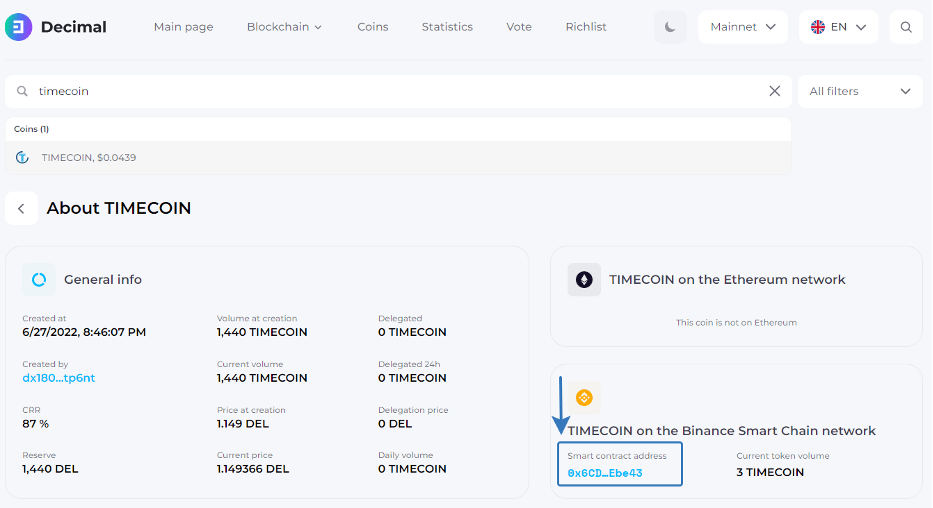Open smart contract address 0x6CD...Ebe43
The image size is (933, 508).
point(604,472)
